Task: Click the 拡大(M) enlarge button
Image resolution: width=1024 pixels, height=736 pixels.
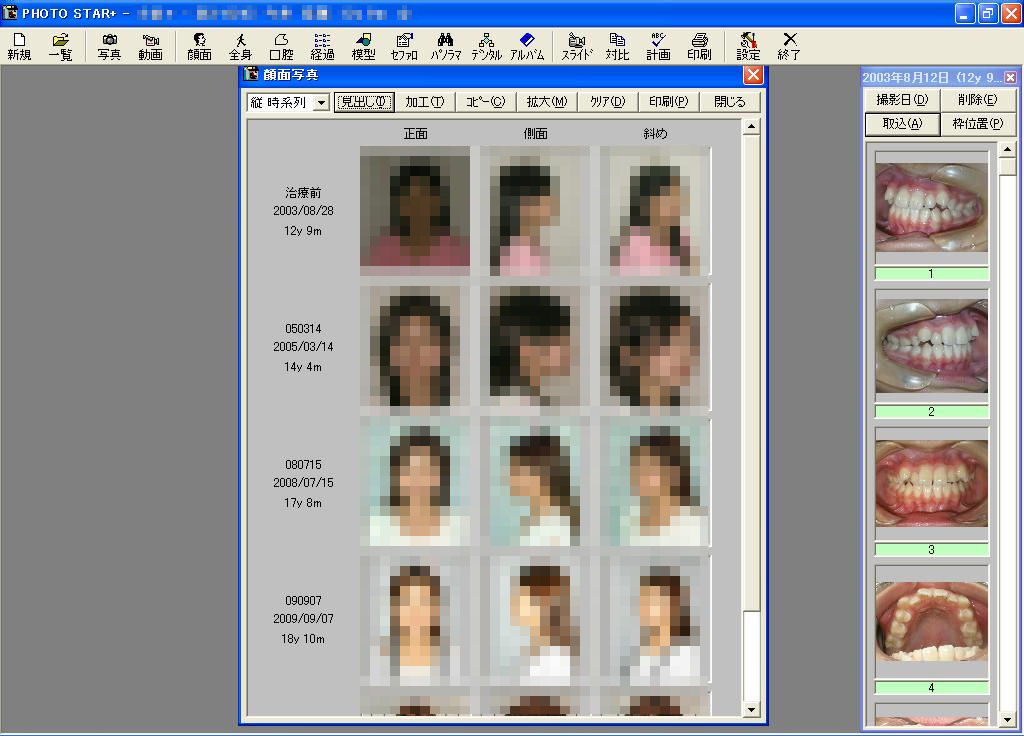Action: (547, 102)
